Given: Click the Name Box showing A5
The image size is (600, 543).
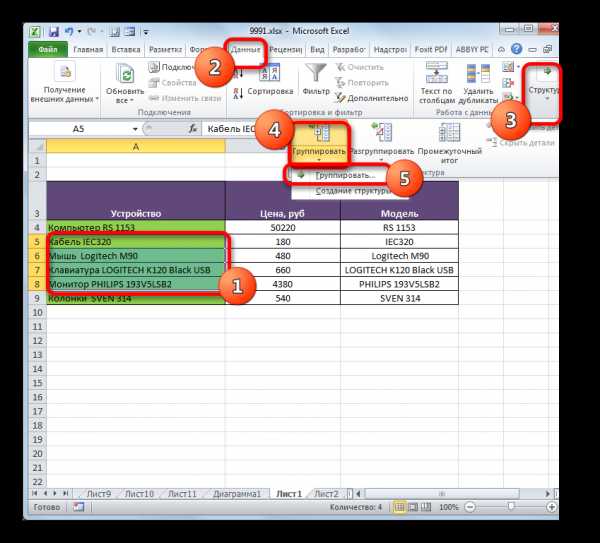Looking at the screenshot, I should point(79,129).
